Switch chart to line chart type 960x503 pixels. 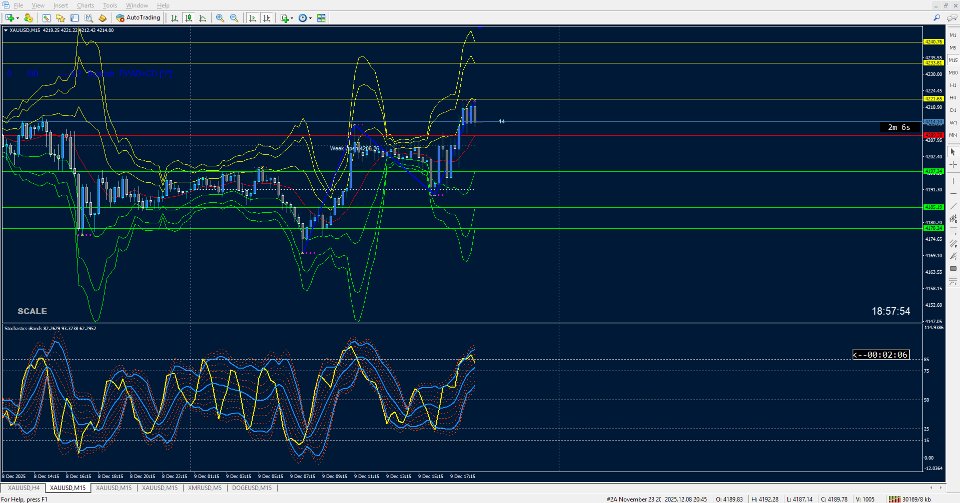pyautogui.click(x=203, y=18)
